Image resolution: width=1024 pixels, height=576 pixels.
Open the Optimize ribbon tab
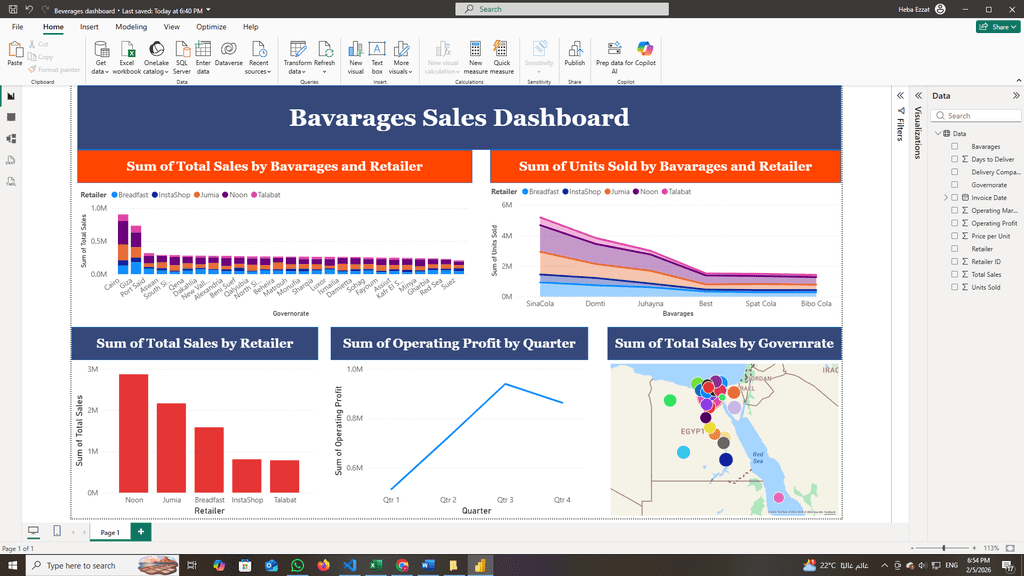211,27
